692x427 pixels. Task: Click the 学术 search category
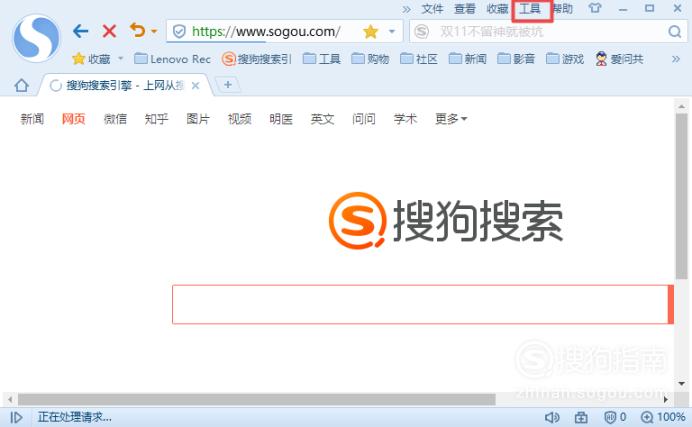pyautogui.click(x=405, y=119)
